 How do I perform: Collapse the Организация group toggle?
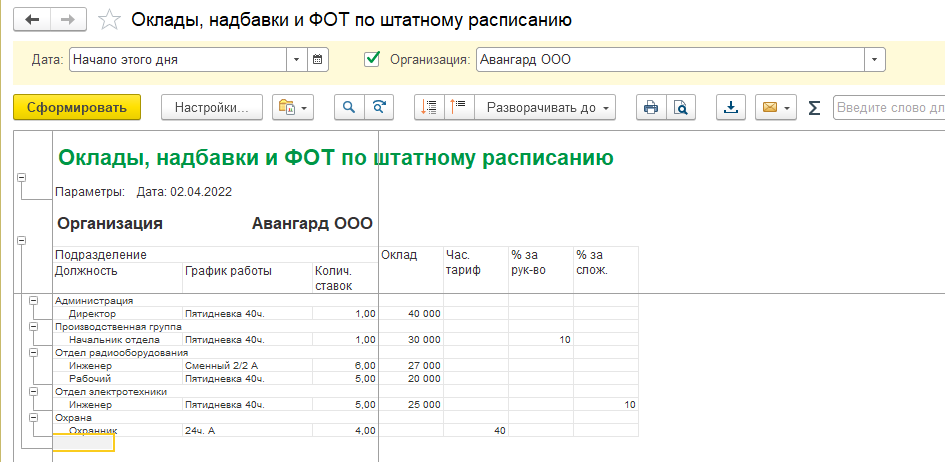pyautogui.click(x=22, y=240)
